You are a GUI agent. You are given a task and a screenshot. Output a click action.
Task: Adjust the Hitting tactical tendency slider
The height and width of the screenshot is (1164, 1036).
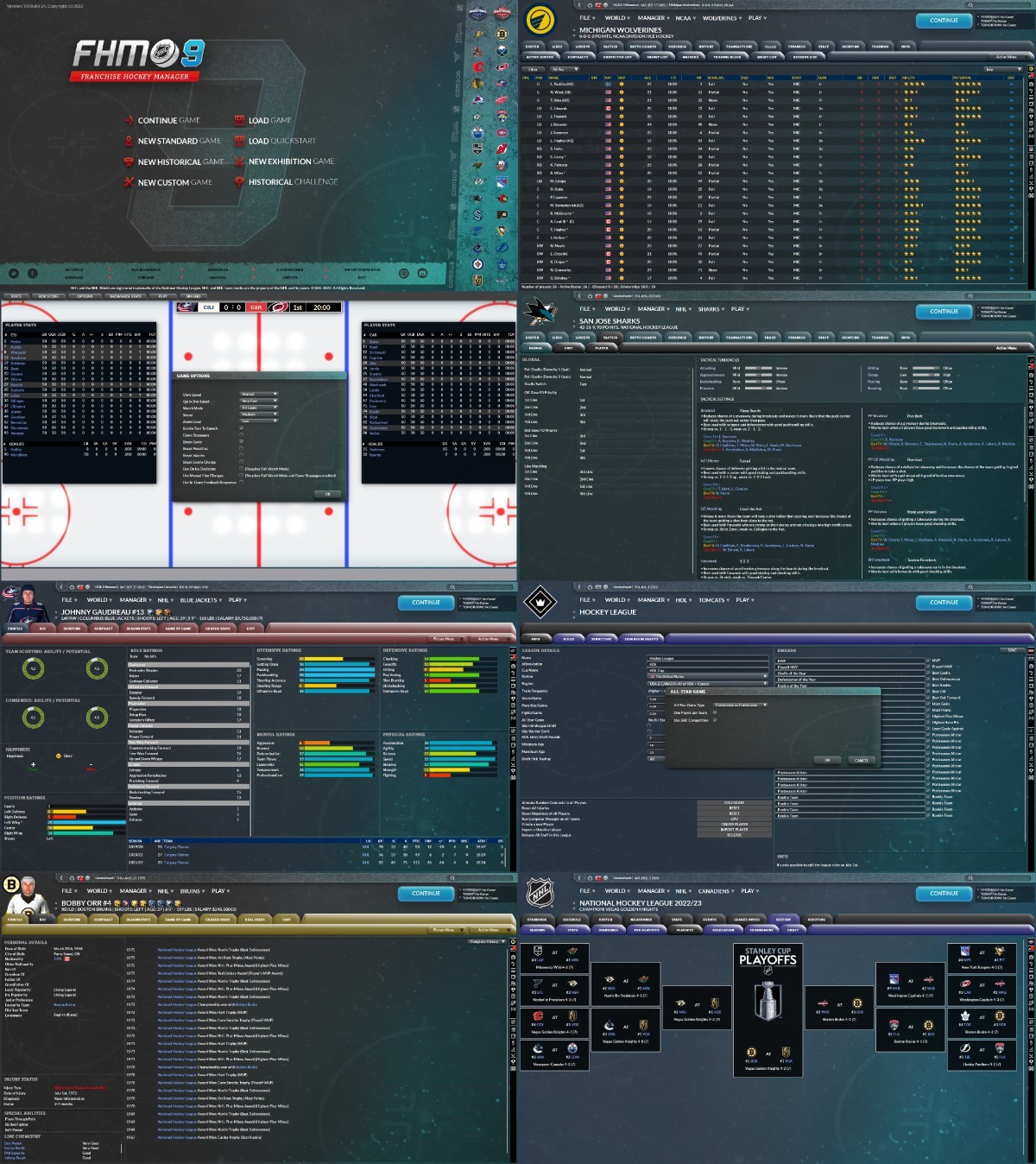click(x=926, y=368)
